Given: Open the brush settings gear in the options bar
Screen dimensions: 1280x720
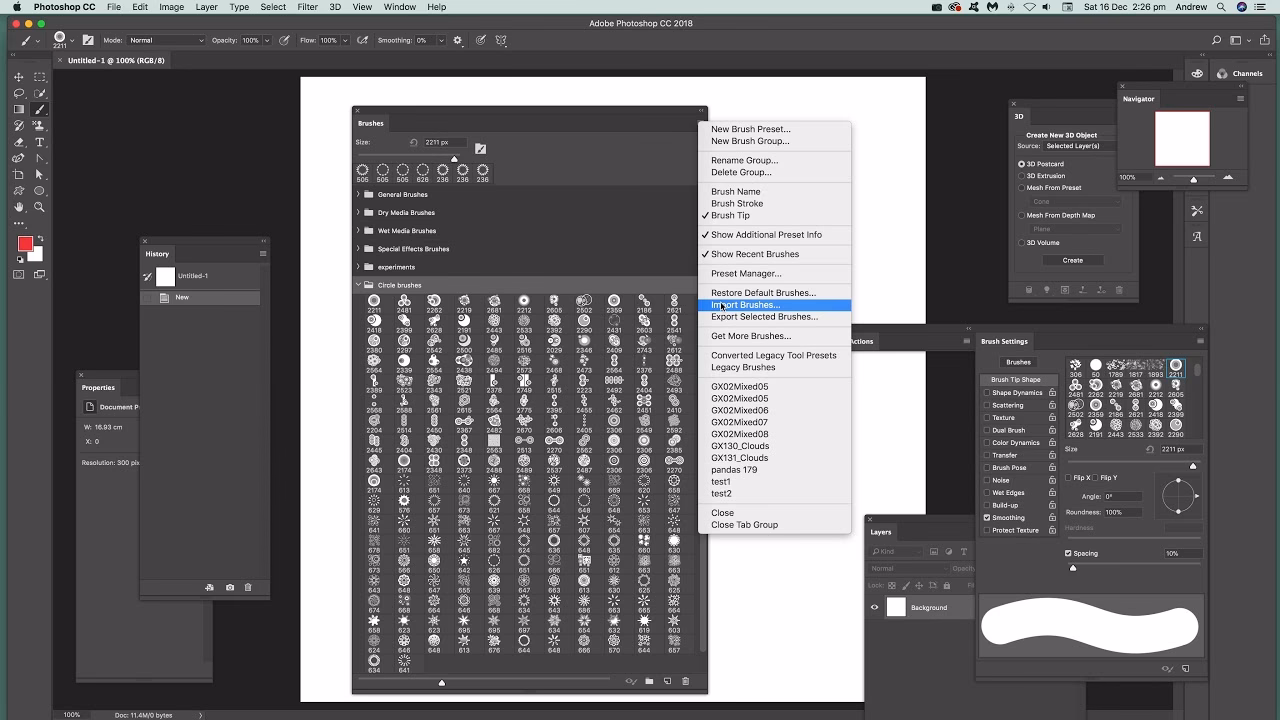Looking at the screenshot, I should coord(457,40).
